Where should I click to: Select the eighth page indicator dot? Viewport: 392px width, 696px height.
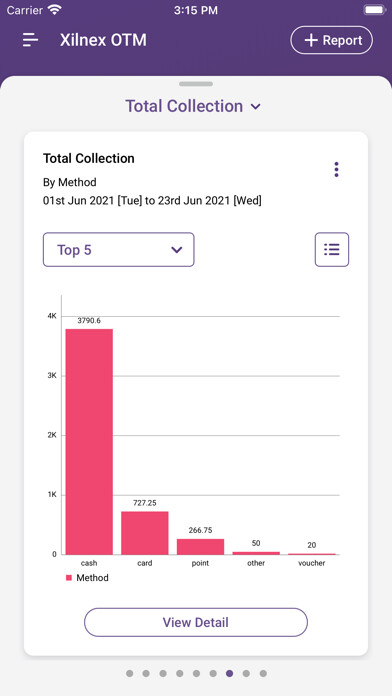[246, 673]
